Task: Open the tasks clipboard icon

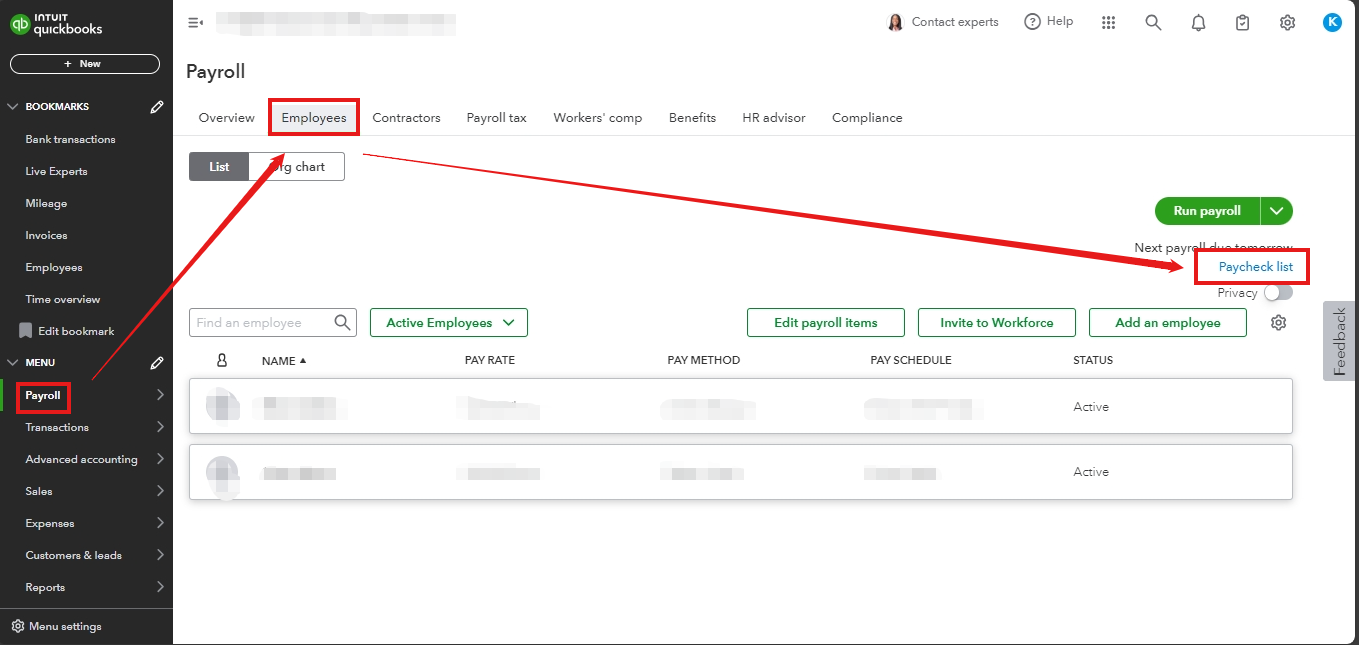Action: pyautogui.click(x=1242, y=22)
